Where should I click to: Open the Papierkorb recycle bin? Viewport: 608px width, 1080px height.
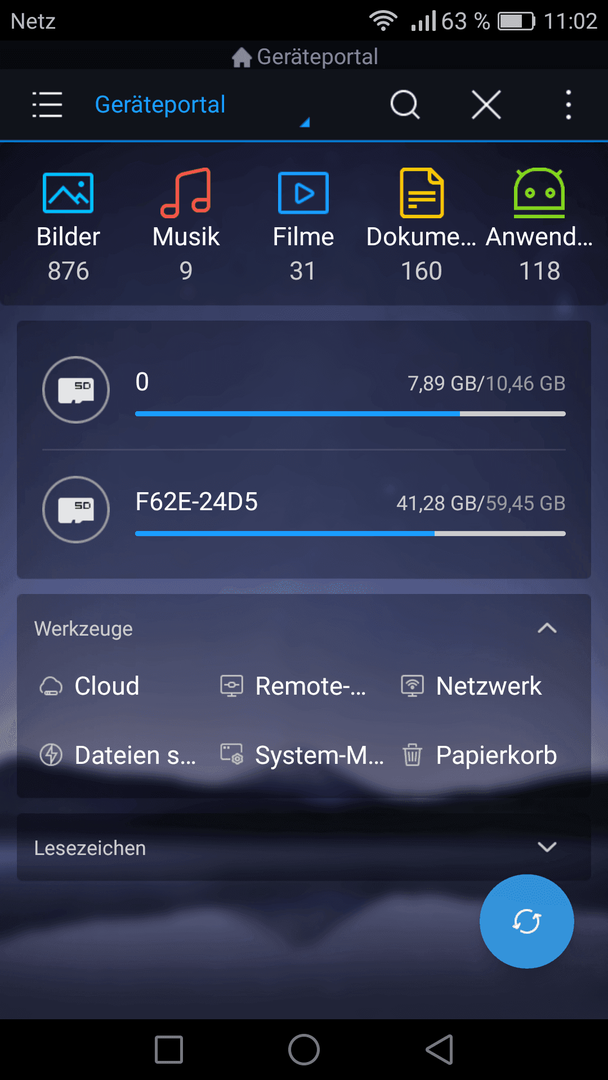479,755
